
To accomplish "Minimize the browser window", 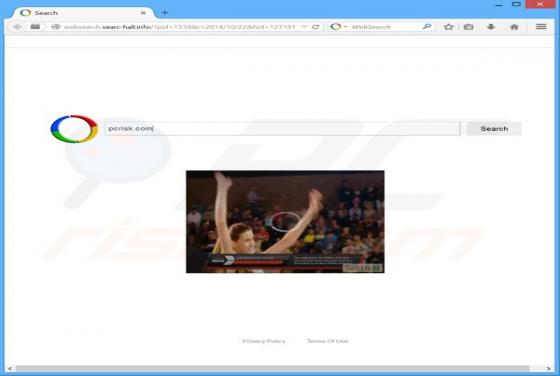I will pyautogui.click(x=499, y=5).
